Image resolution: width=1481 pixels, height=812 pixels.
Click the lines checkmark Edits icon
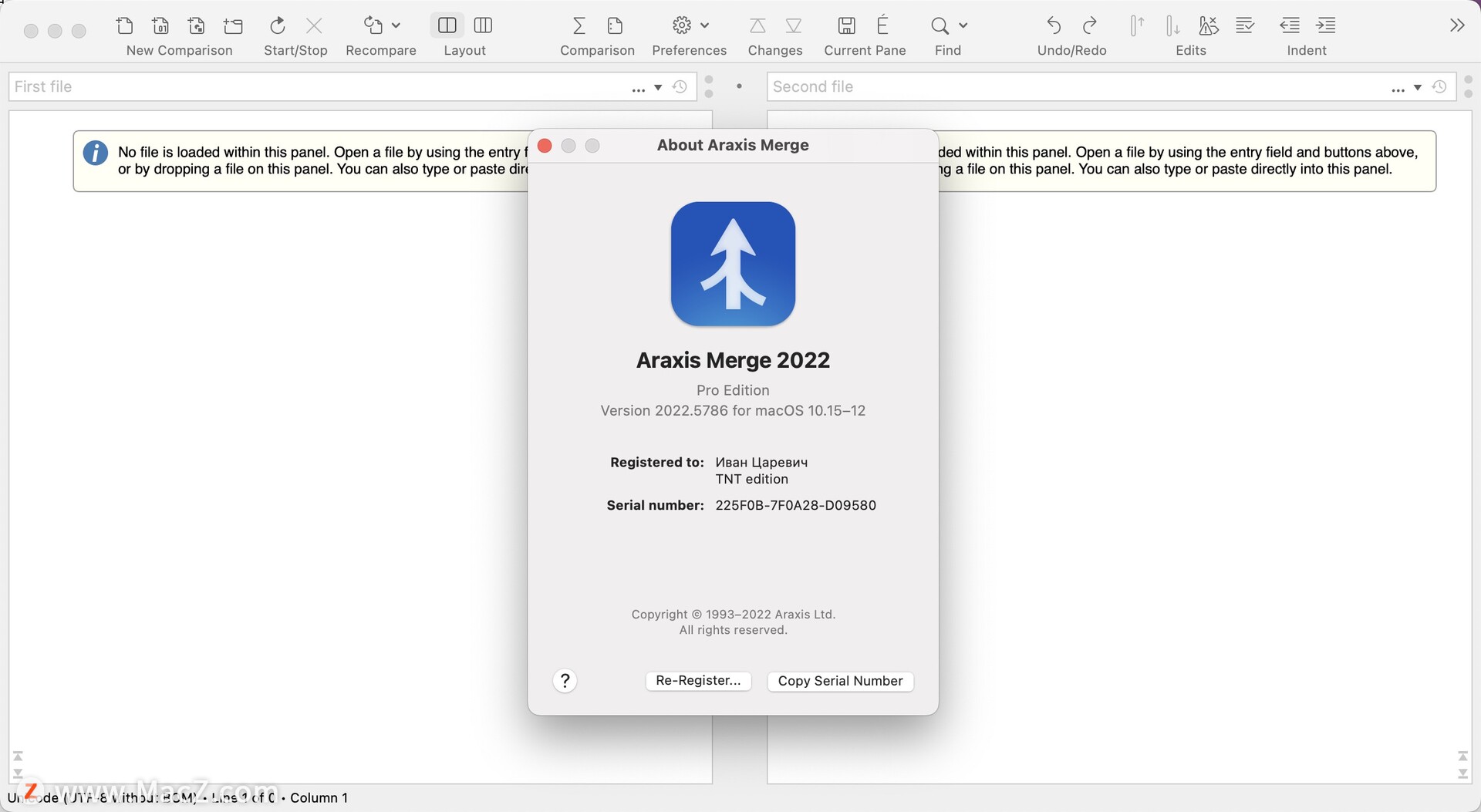tap(1245, 25)
